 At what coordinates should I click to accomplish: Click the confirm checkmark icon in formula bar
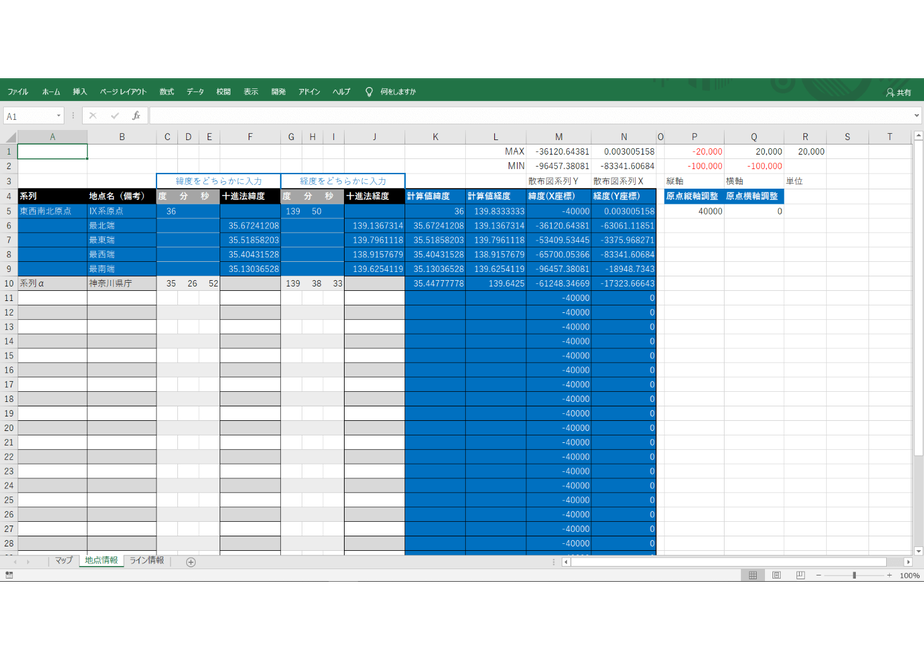coord(115,116)
